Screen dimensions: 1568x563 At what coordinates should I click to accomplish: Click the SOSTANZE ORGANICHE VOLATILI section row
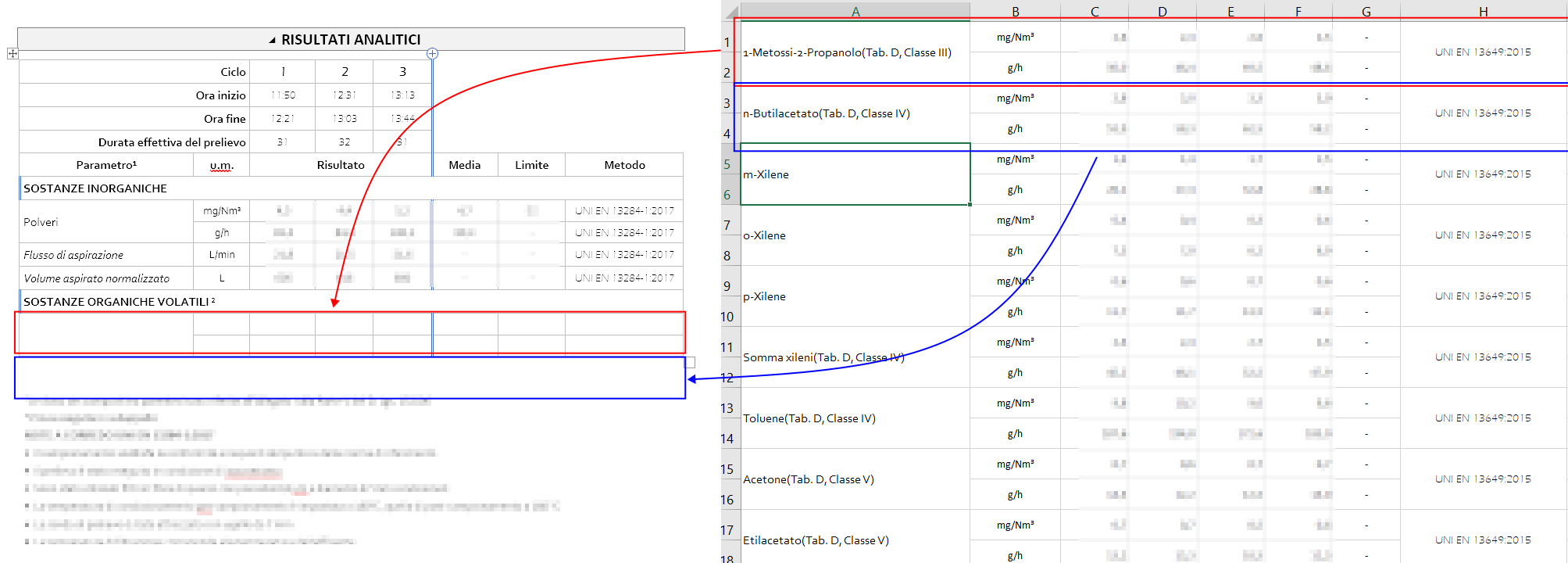tap(352, 302)
